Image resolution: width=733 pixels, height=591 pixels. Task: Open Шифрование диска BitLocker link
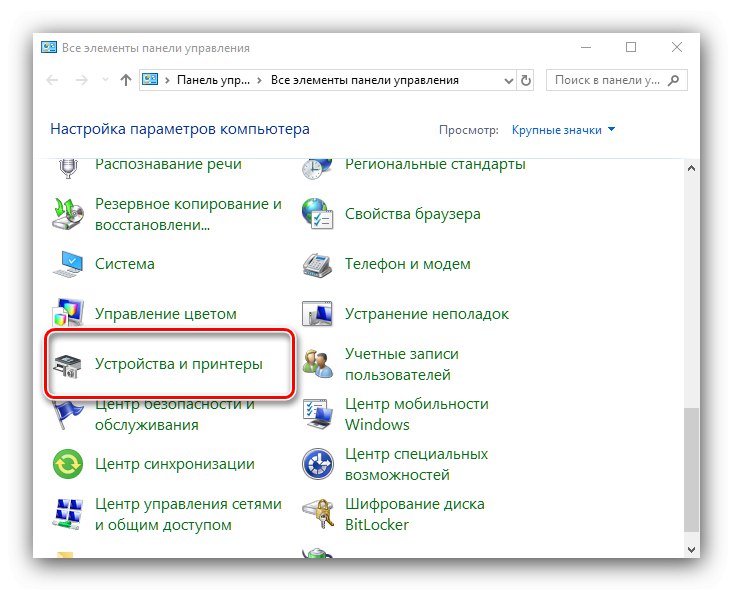415,514
